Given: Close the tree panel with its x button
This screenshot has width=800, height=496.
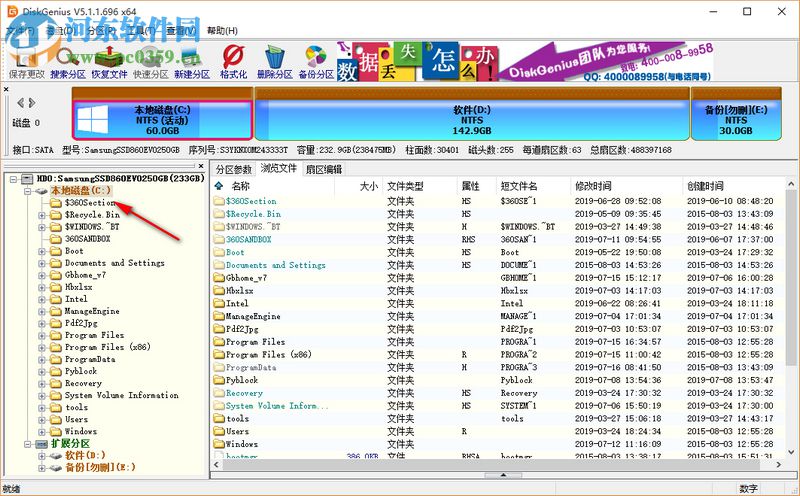Looking at the screenshot, I should coord(201,166).
